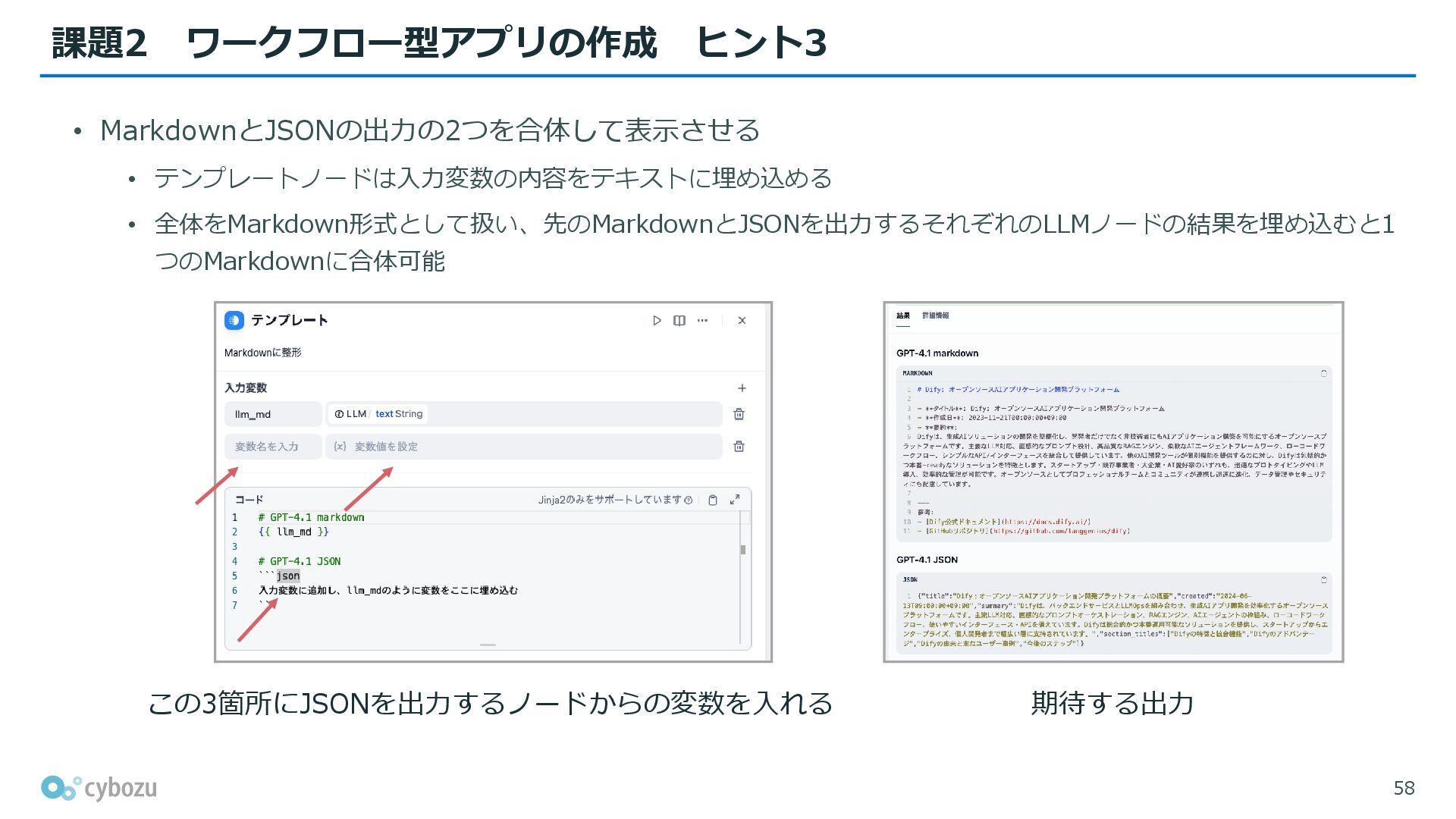Click the caption 期待する出力
Viewport: 1456px width, 819px height.
point(1112,704)
